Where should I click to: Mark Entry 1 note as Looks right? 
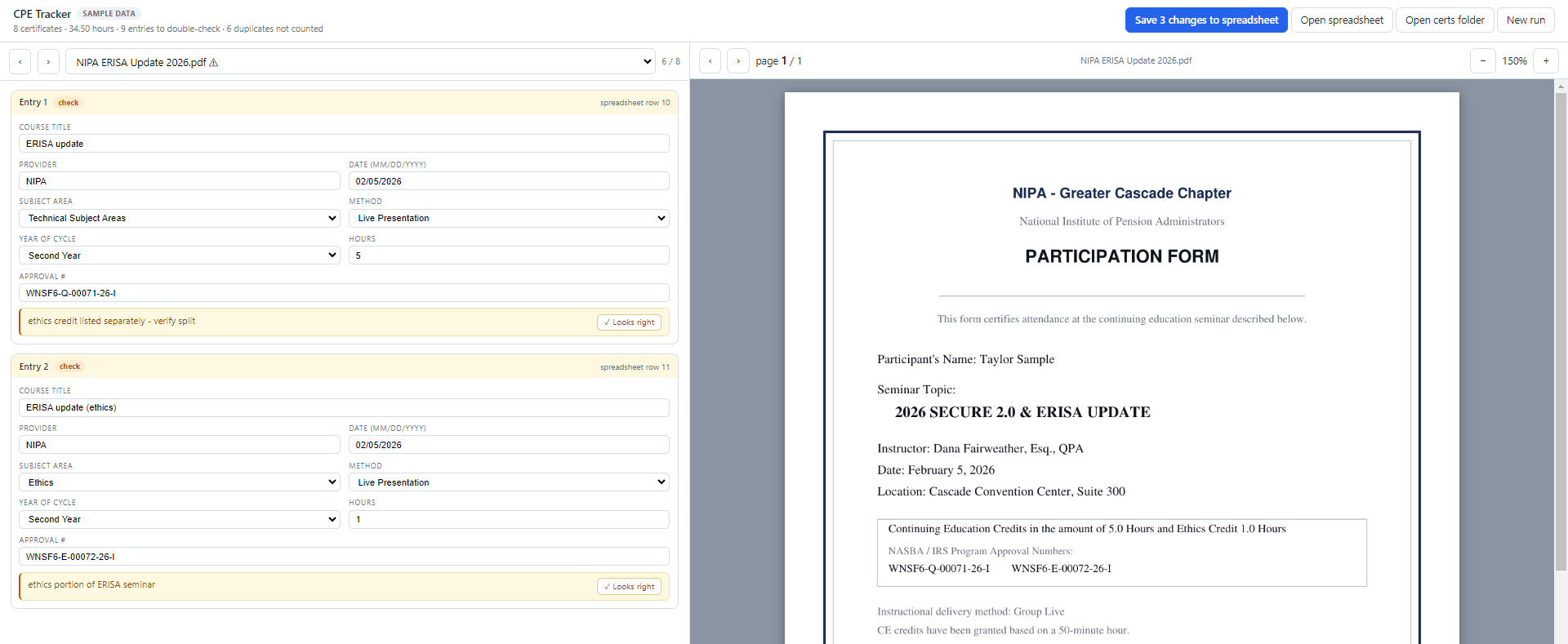[629, 322]
